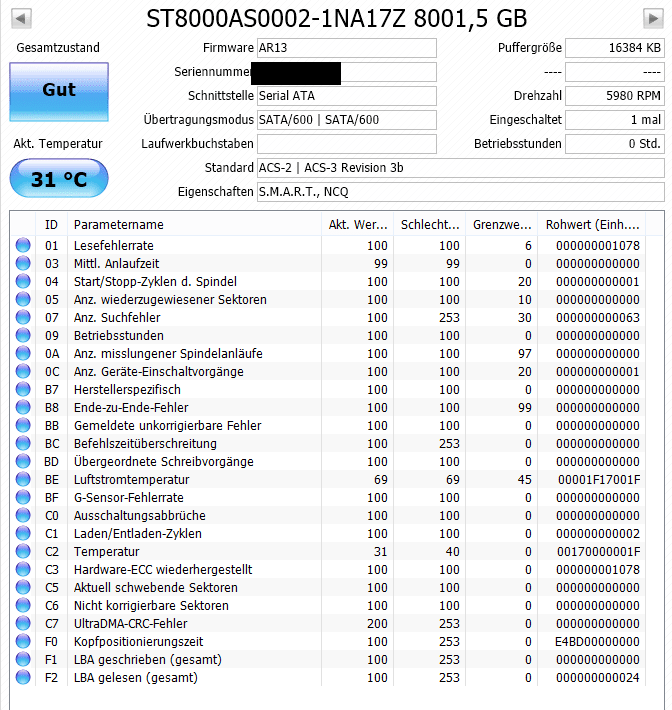The height and width of the screenshot is (710, 672).
Task: Click status icon of wiederzugewiesener Sektoren row
Action: [23, 299]
